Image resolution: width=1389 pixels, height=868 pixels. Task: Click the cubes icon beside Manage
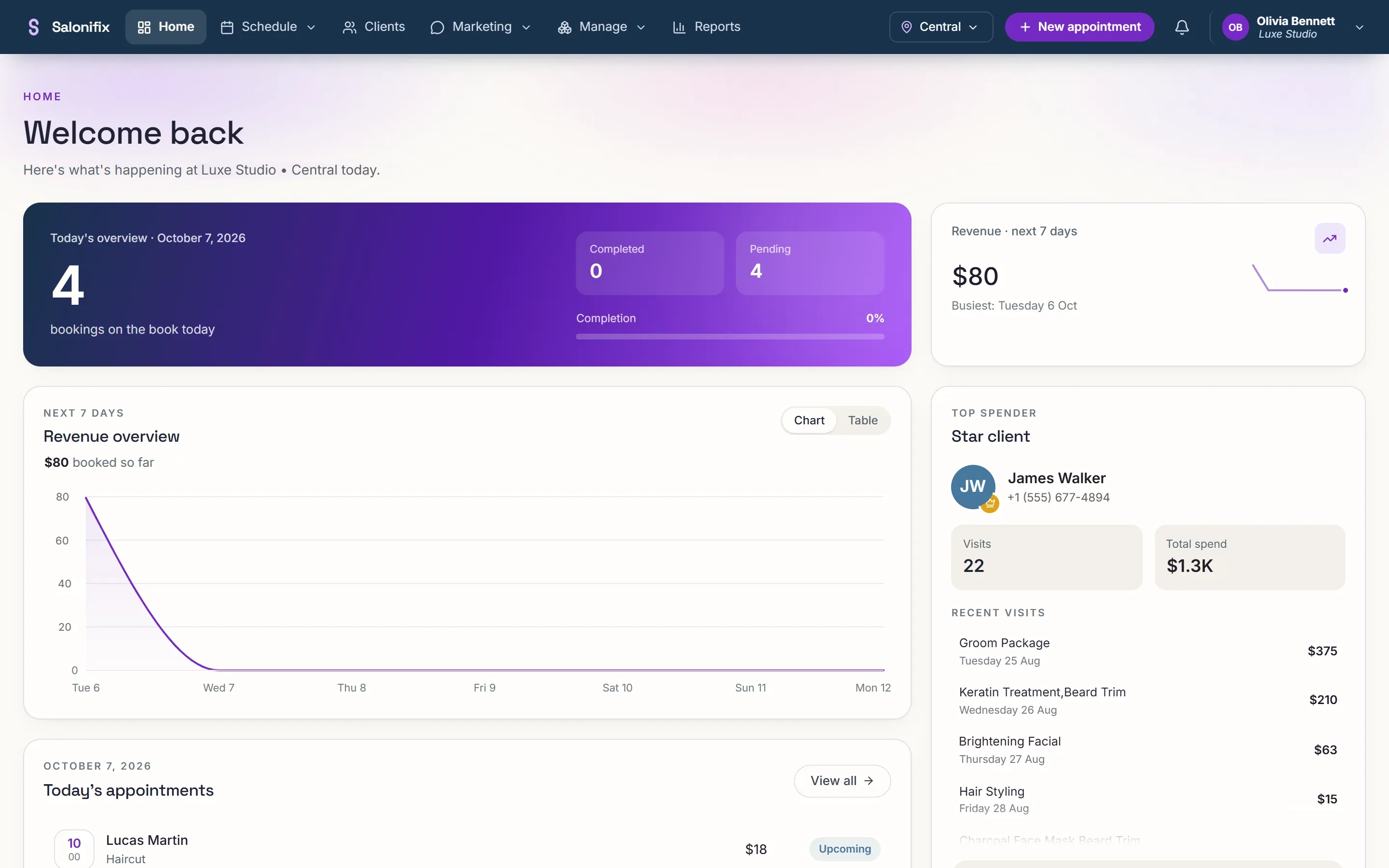(x=564, y=27)
